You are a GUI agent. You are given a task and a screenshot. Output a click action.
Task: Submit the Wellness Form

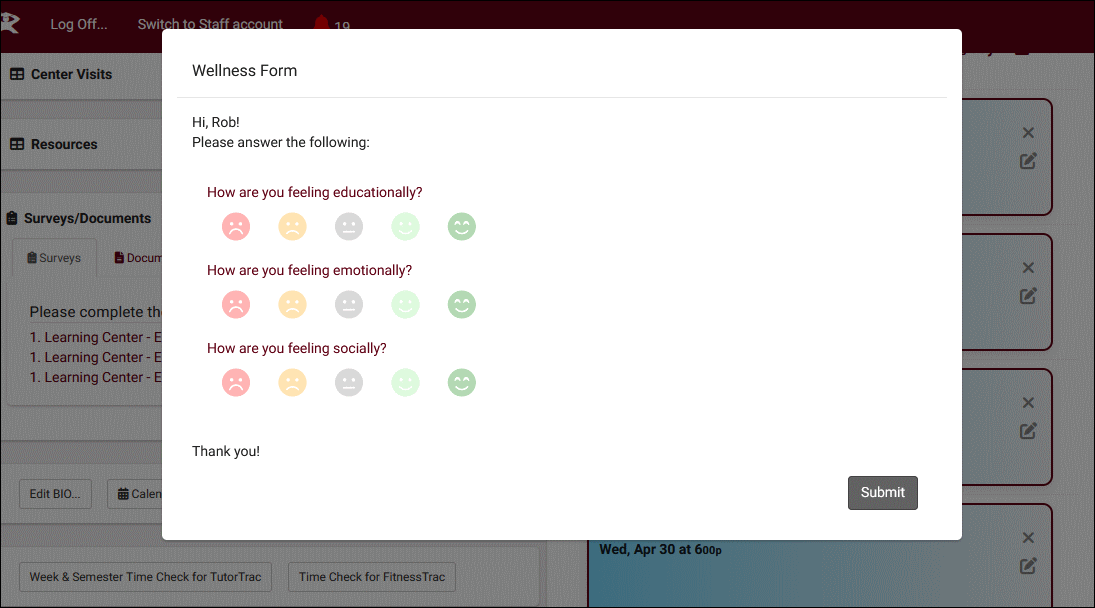pyautogui.click(x=882, y=493)
